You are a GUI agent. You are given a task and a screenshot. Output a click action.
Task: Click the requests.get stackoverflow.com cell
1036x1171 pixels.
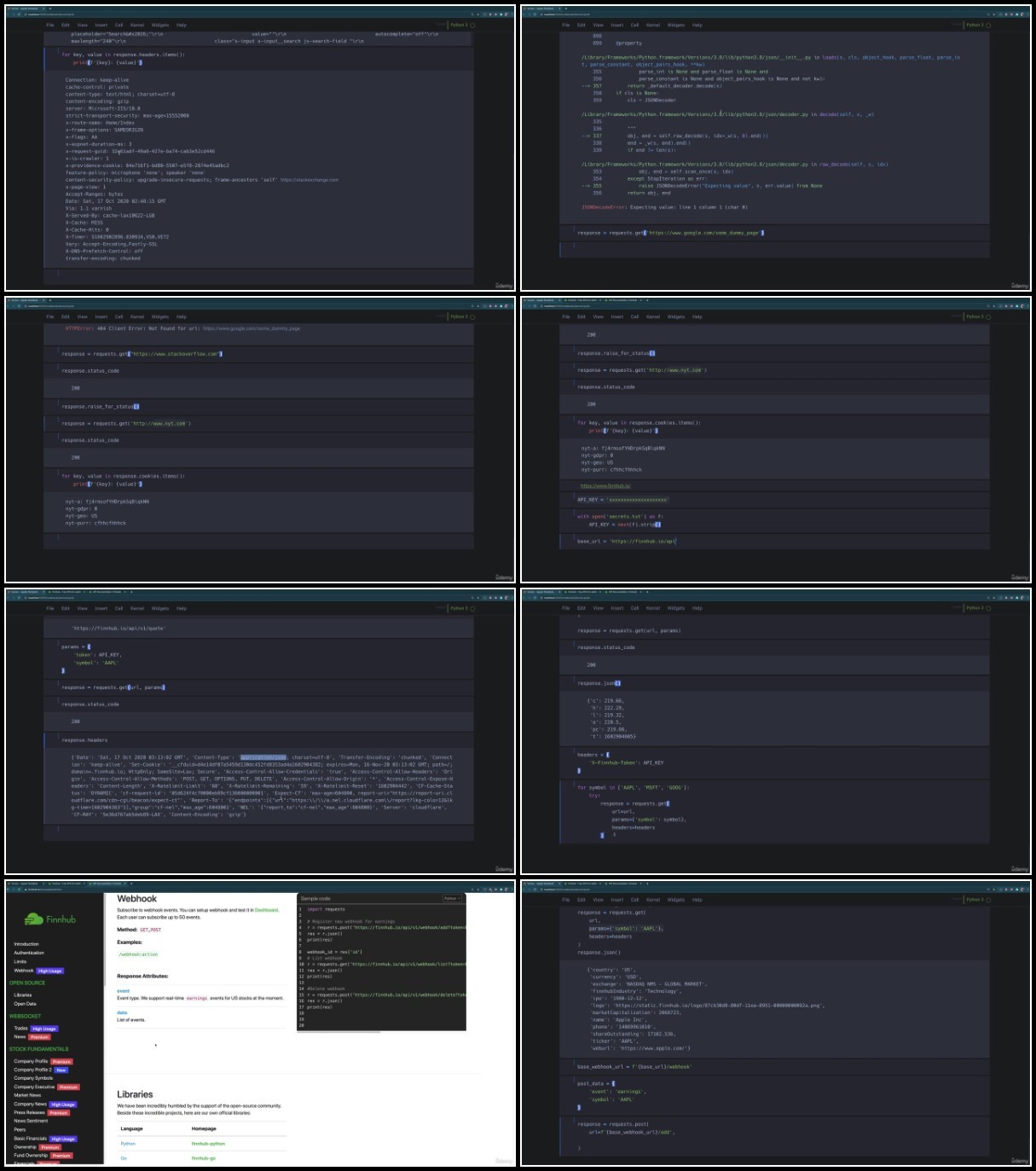(x=259, y=354)
